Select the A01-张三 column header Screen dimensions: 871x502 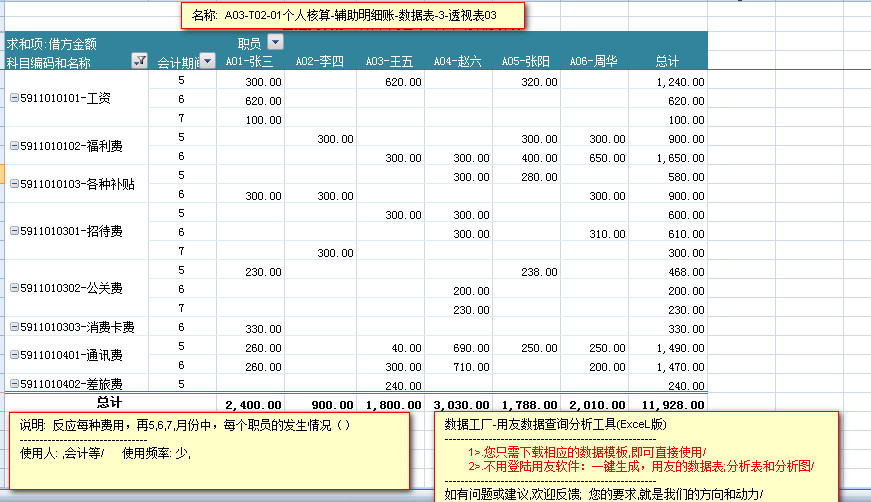point(248,62)
